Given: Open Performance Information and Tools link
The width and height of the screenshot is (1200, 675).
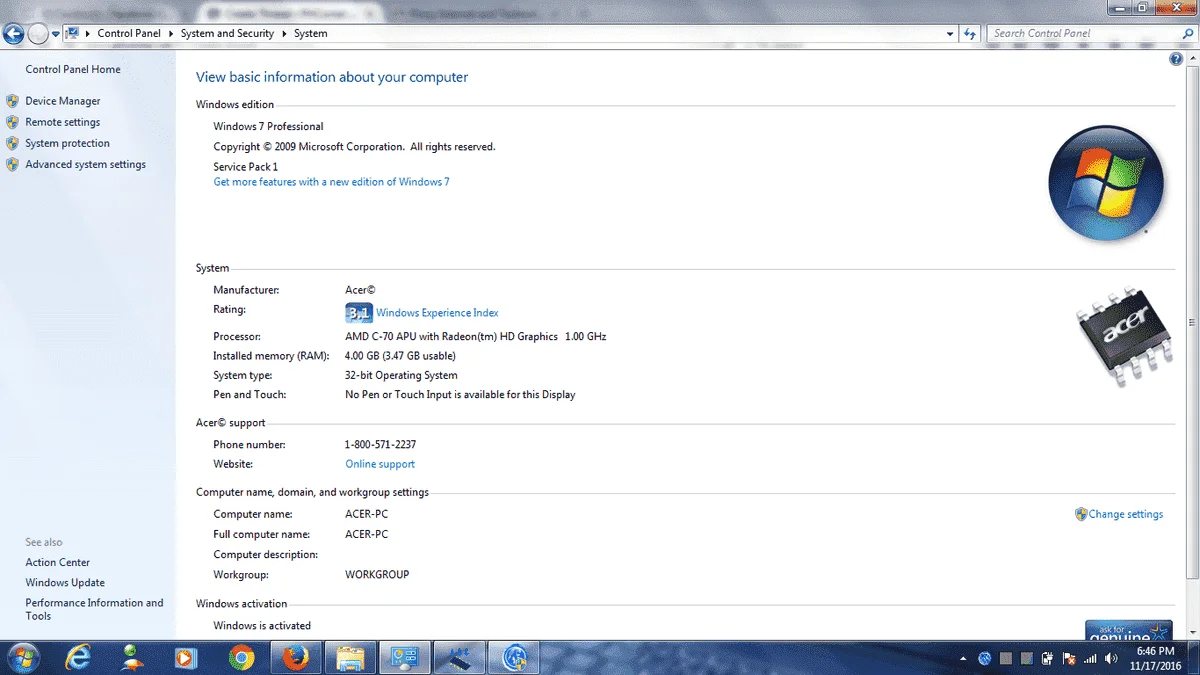Looking at the screenshot, I should [x=94, y=609].
